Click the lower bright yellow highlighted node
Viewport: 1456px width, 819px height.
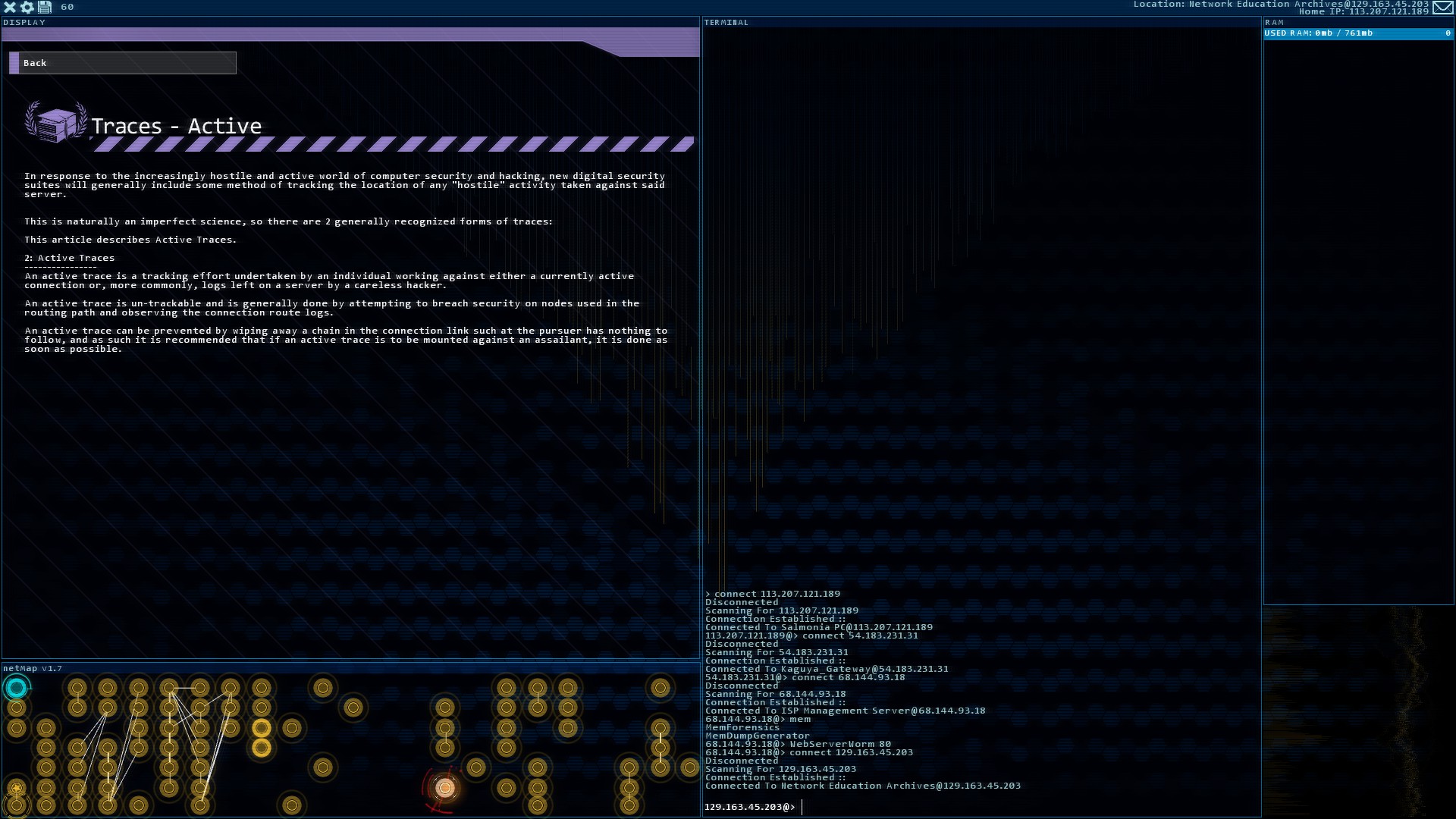point(262,748)
